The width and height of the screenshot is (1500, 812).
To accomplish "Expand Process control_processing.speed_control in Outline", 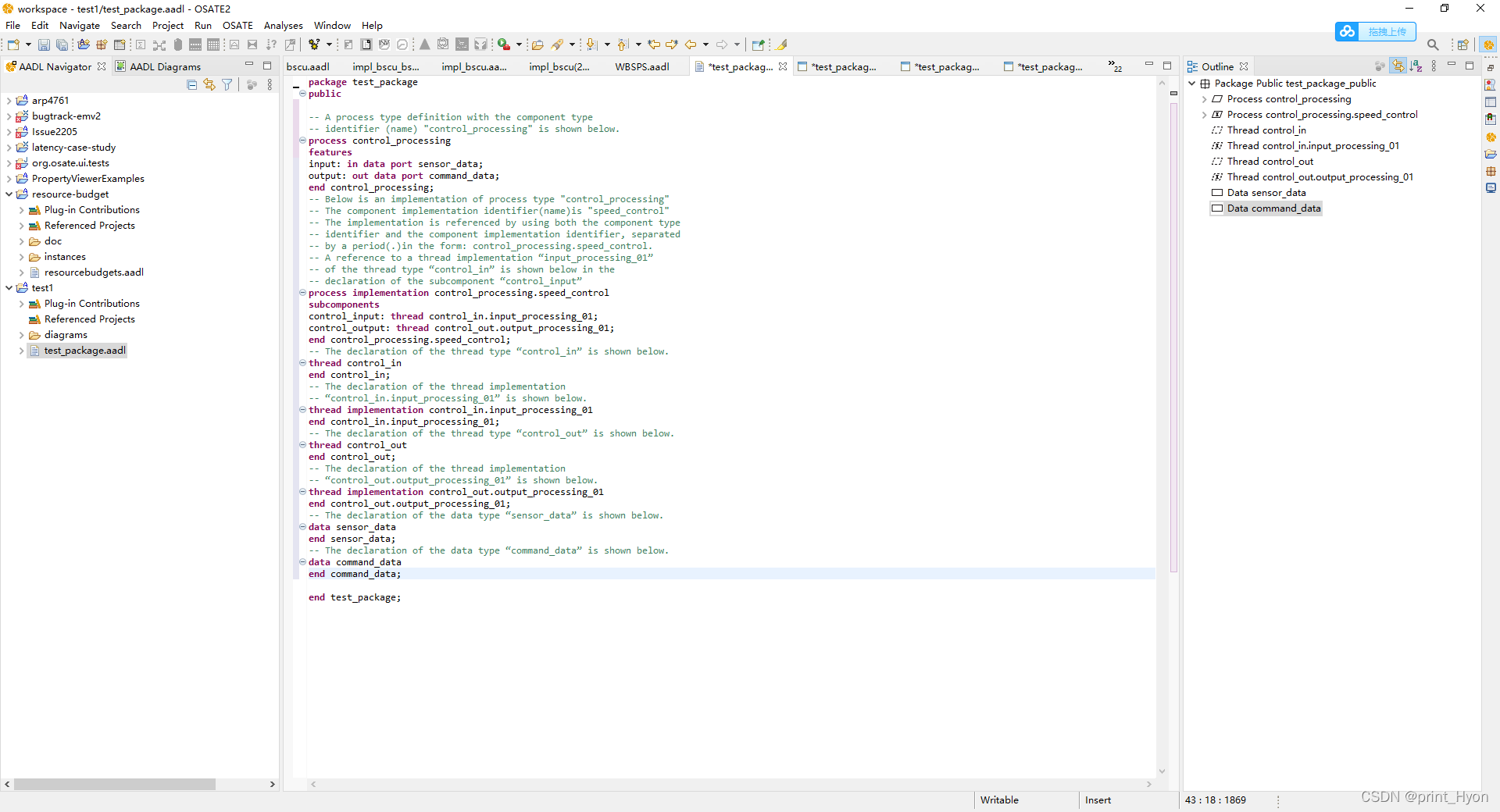I will [x=1205, y=115].
